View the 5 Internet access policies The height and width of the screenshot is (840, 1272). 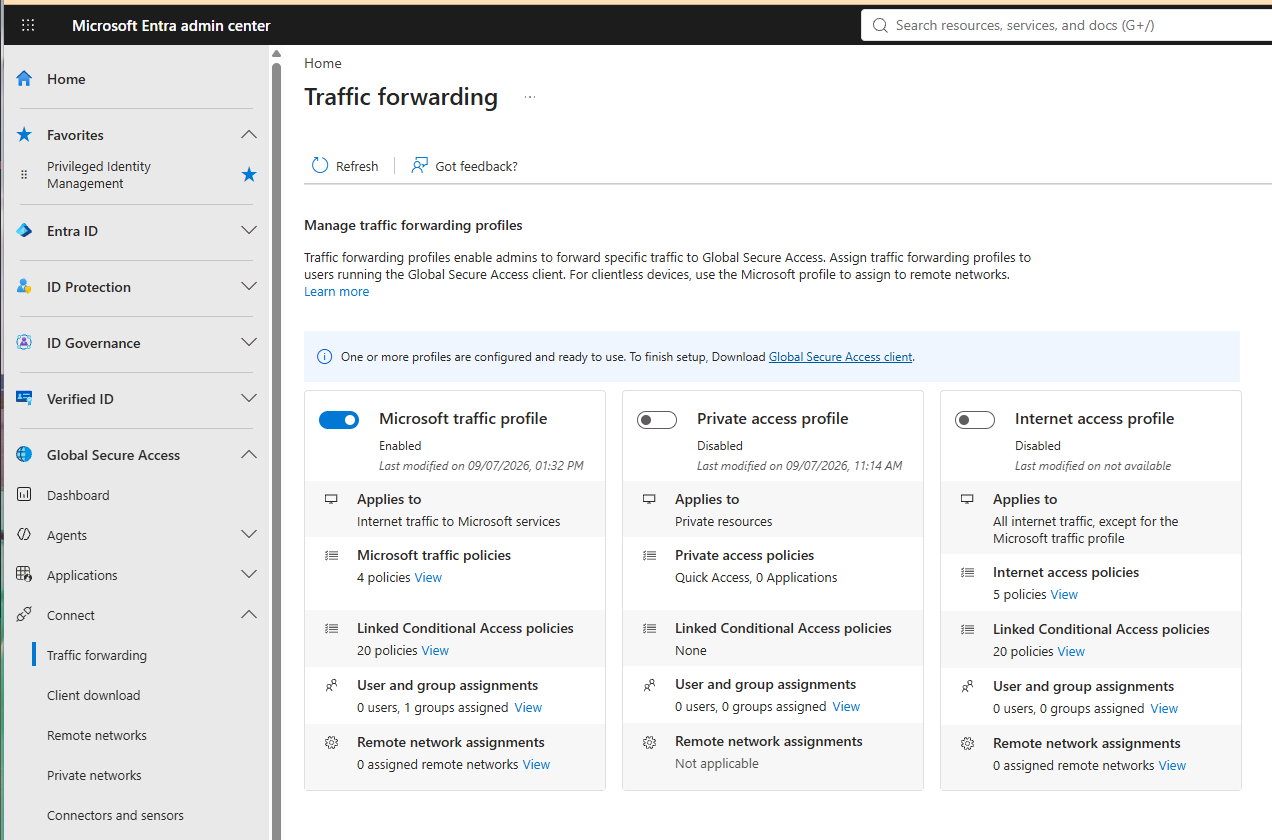coord(1064,595)
